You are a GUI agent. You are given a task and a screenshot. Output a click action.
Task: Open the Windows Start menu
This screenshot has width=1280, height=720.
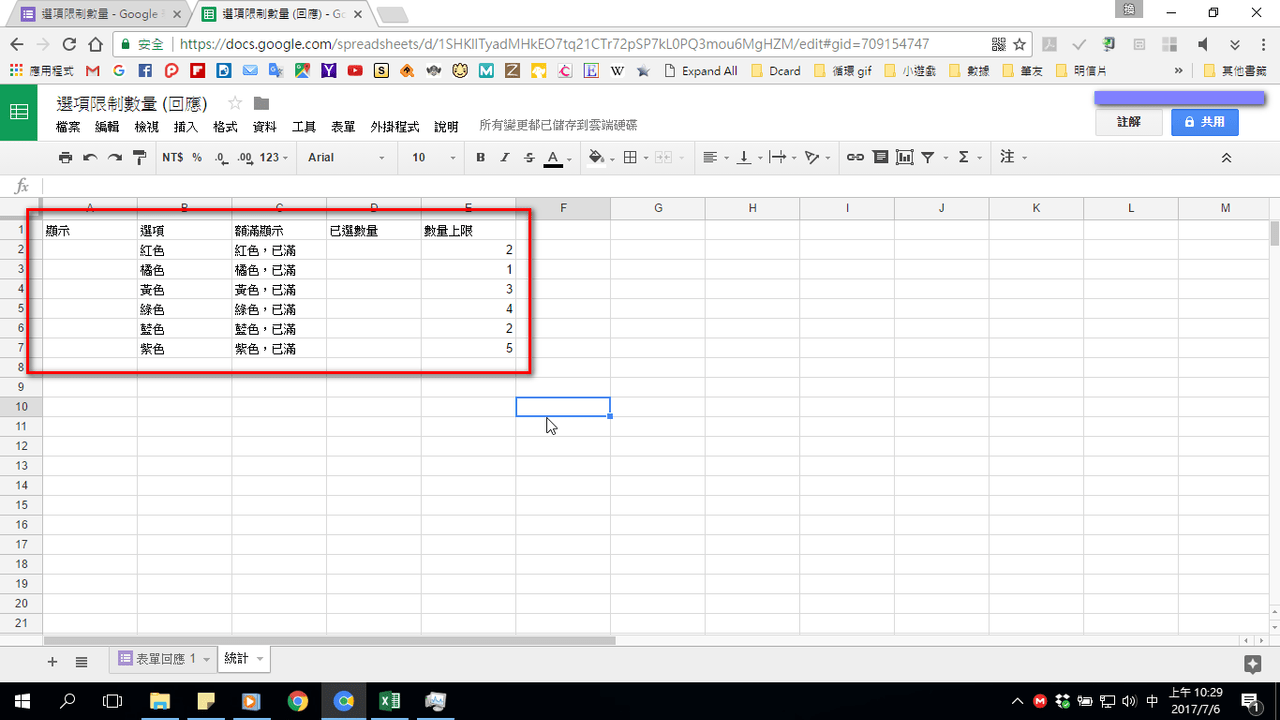click(x=21, y=700)
